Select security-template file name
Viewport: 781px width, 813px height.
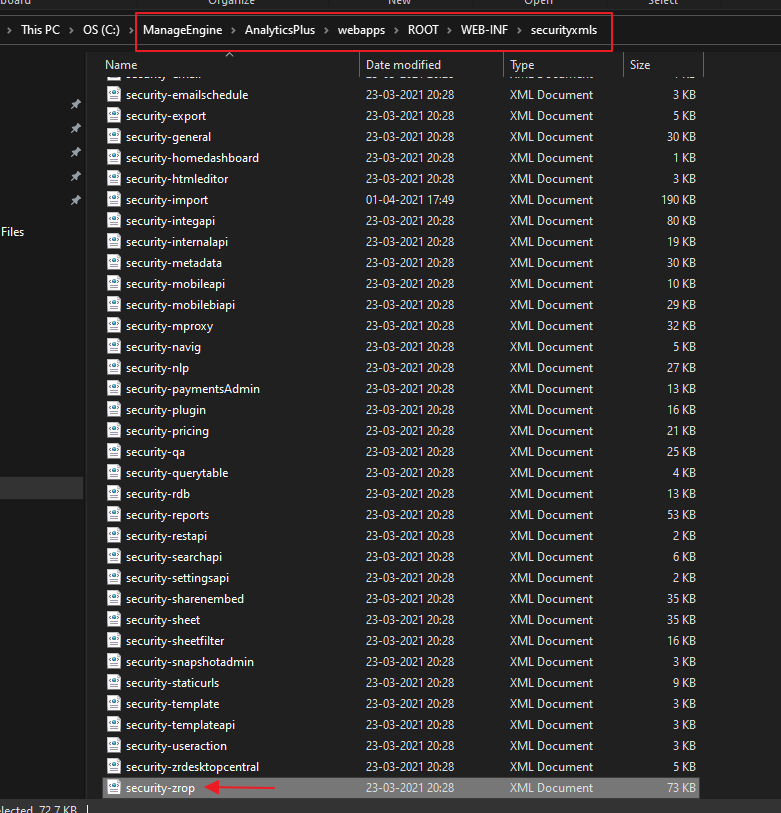point(172,704)
